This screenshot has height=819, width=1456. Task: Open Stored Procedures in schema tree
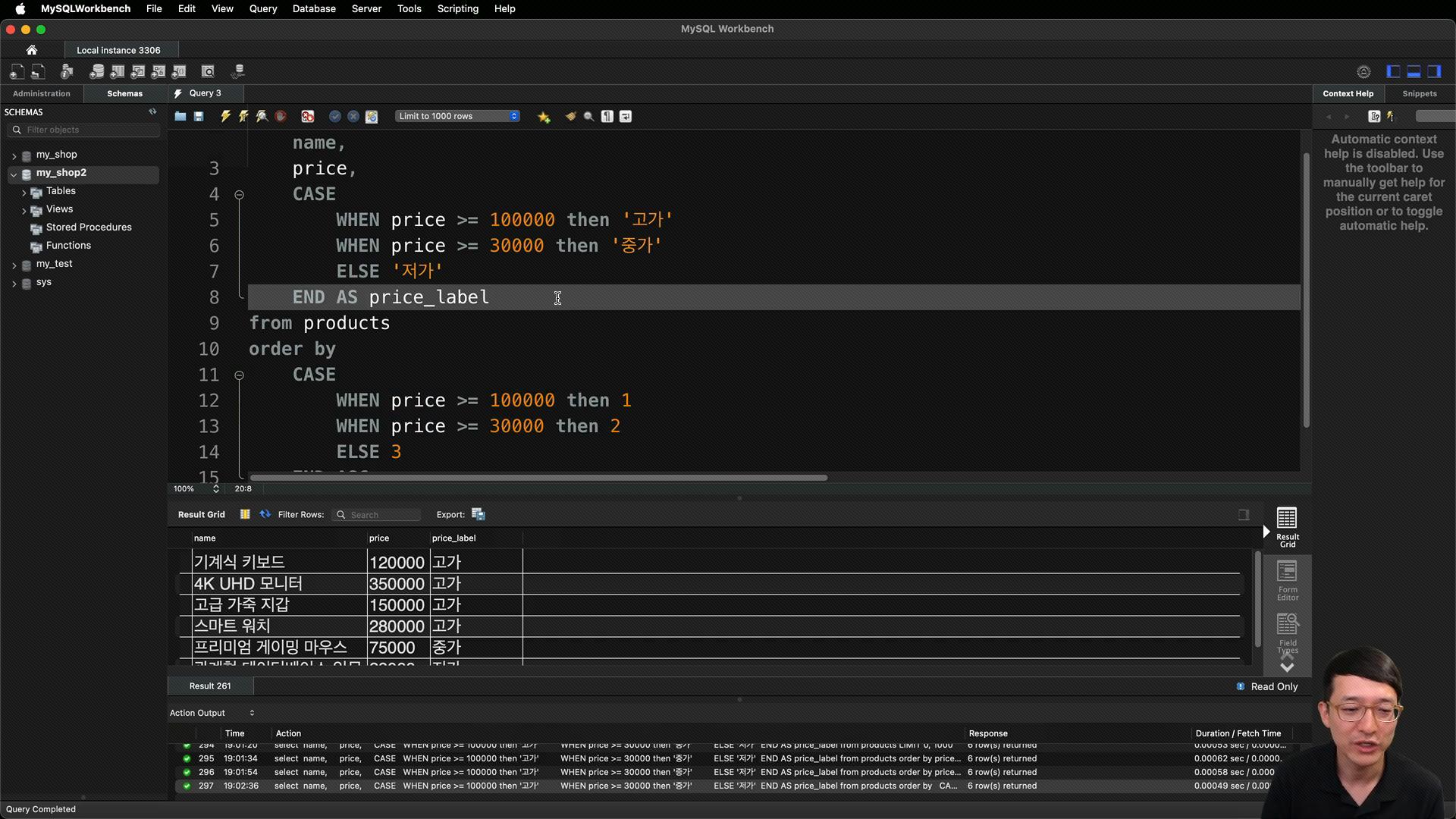click(x=89, y=227)
